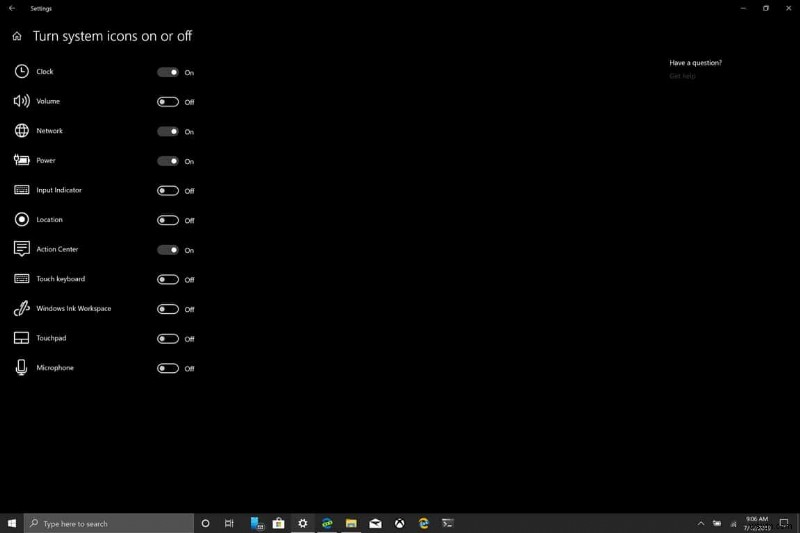Click the Network globe icon
The image size is (800, 533).
pos(21,131)
